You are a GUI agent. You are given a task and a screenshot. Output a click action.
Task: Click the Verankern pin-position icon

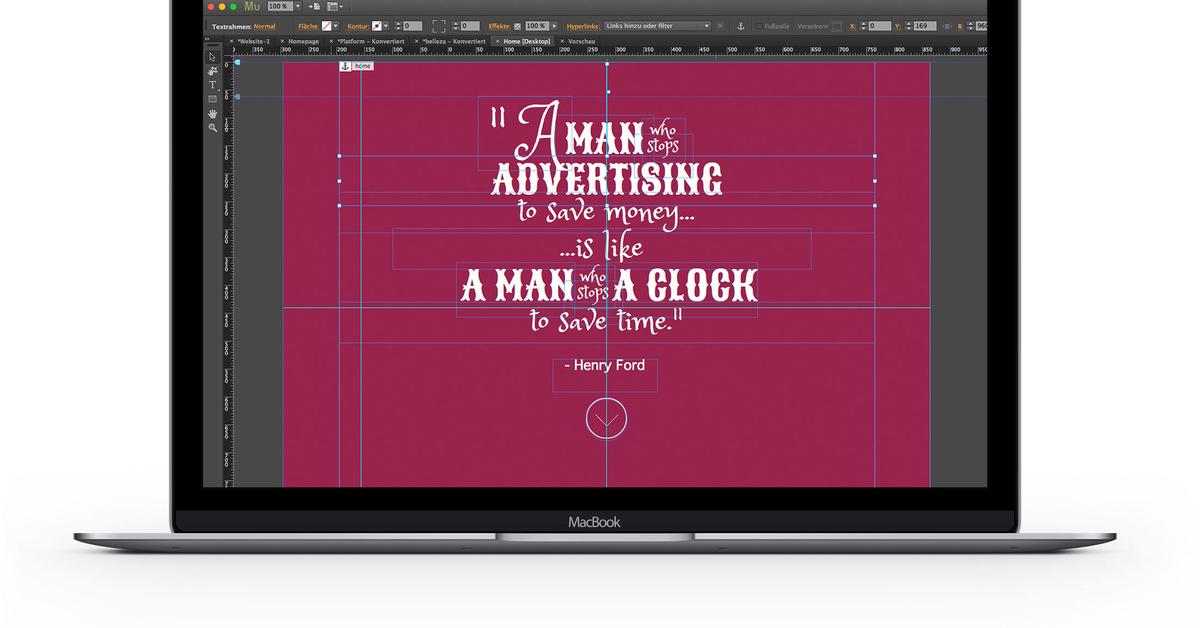click(837, 26)
